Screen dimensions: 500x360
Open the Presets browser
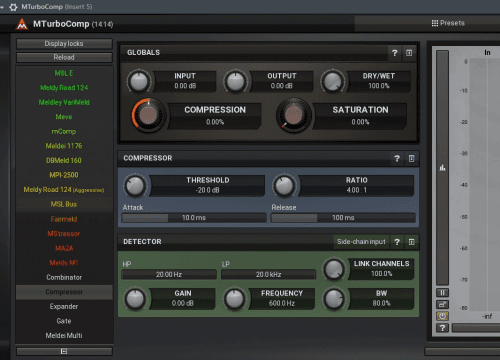coord(448,23)
